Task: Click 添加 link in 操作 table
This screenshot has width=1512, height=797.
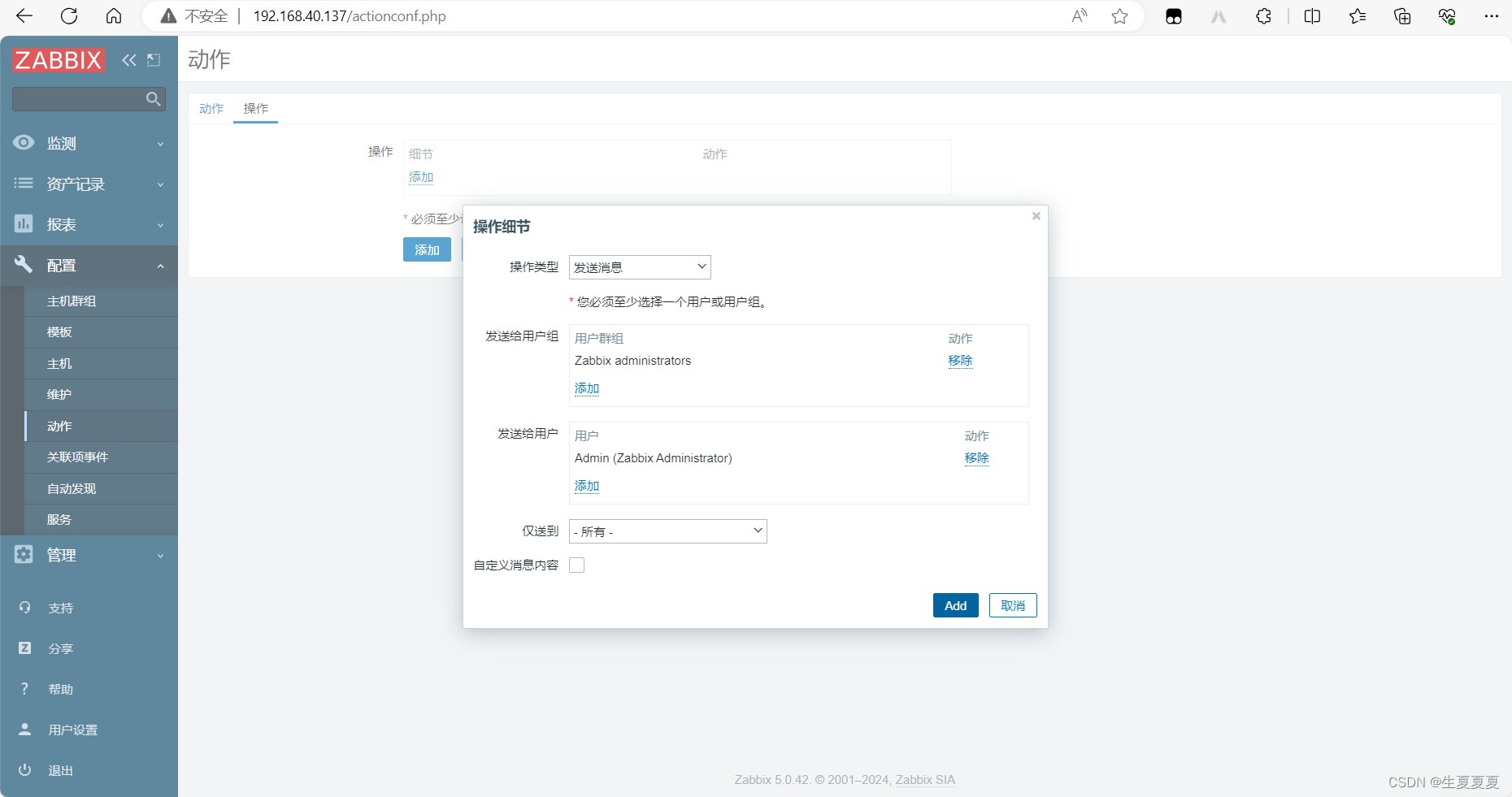Action: tap(421, 177)
